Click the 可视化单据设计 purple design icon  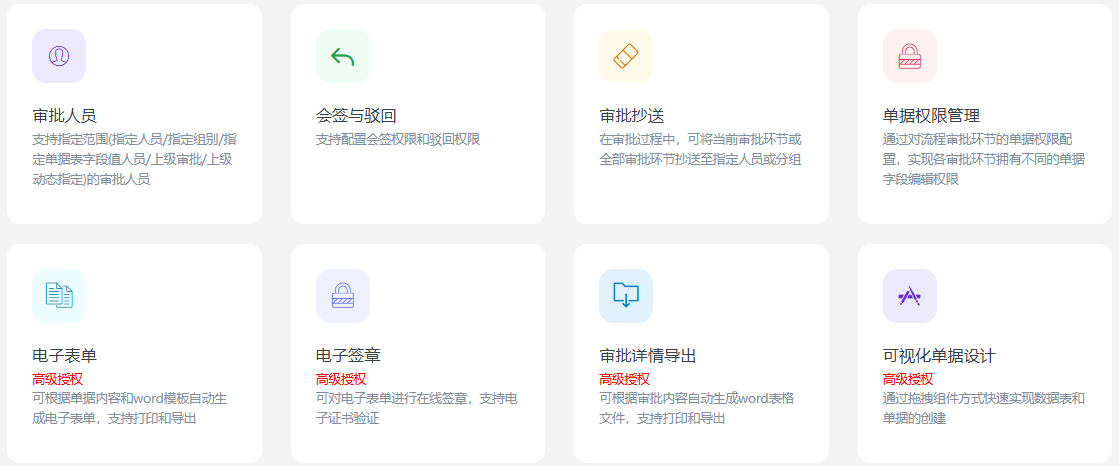910,296
